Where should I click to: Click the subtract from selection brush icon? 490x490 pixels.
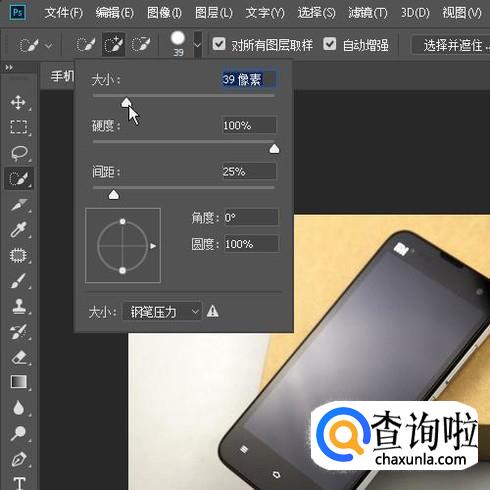click(x=141, y=44)
